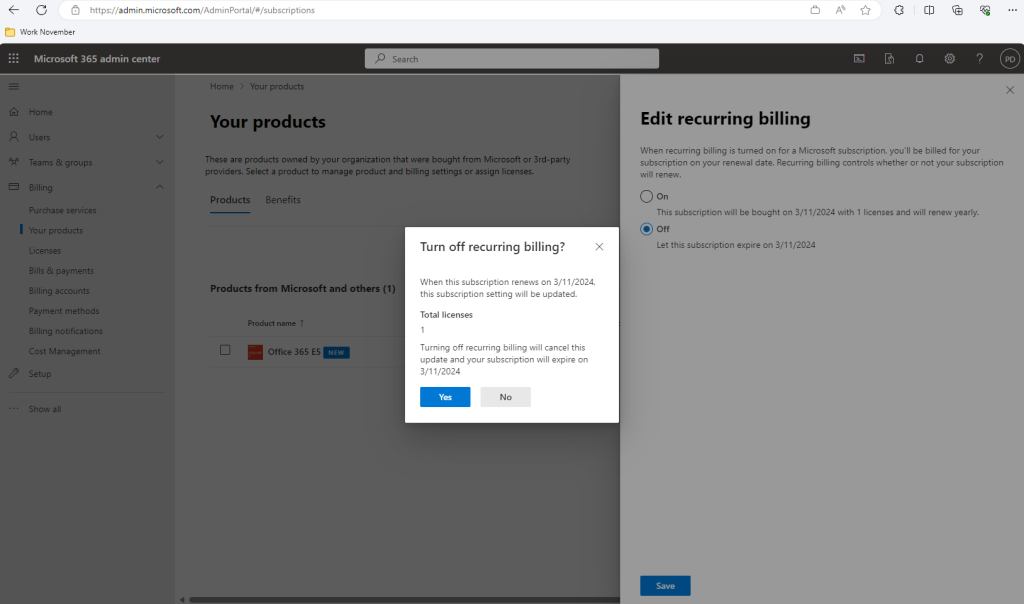Click the browser essentials heart icon
1024x604 pixels.
click(985, 10)
